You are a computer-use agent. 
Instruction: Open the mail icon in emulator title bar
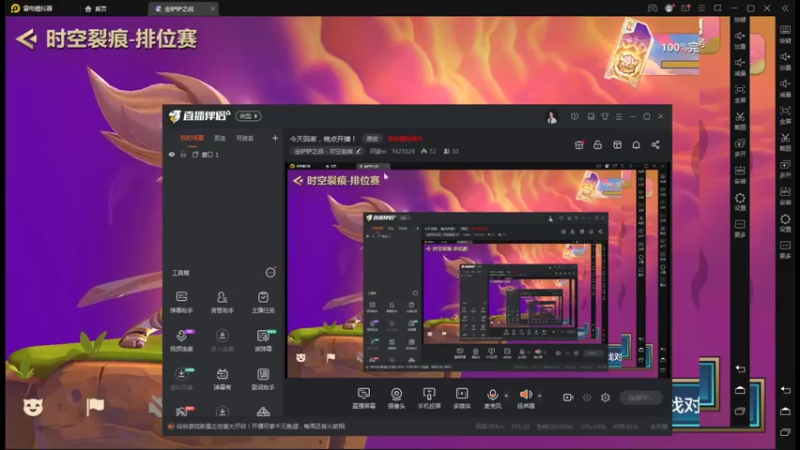(x=685, y=8)
